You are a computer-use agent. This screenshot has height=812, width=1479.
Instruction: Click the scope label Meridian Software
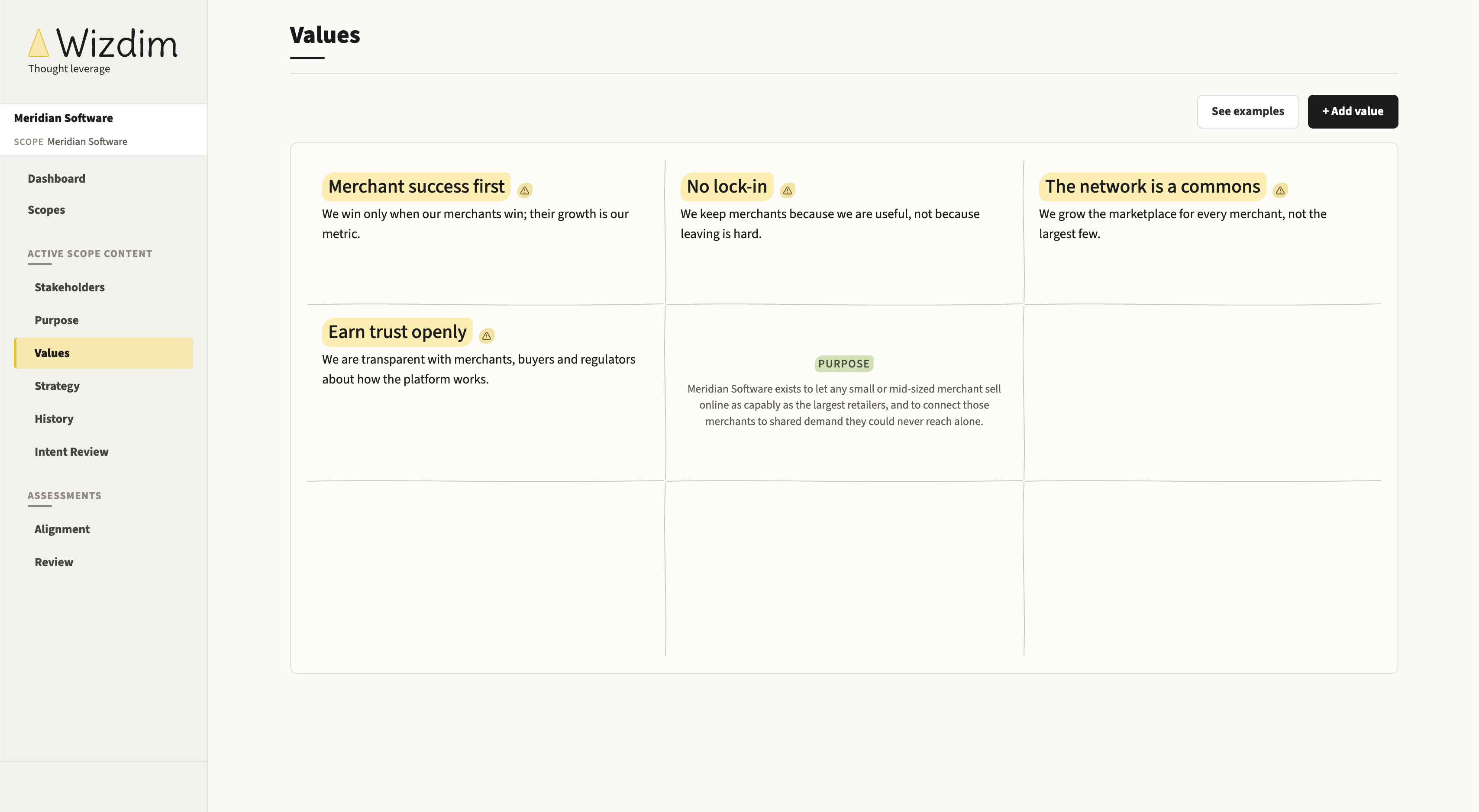(x=87, y=142)
